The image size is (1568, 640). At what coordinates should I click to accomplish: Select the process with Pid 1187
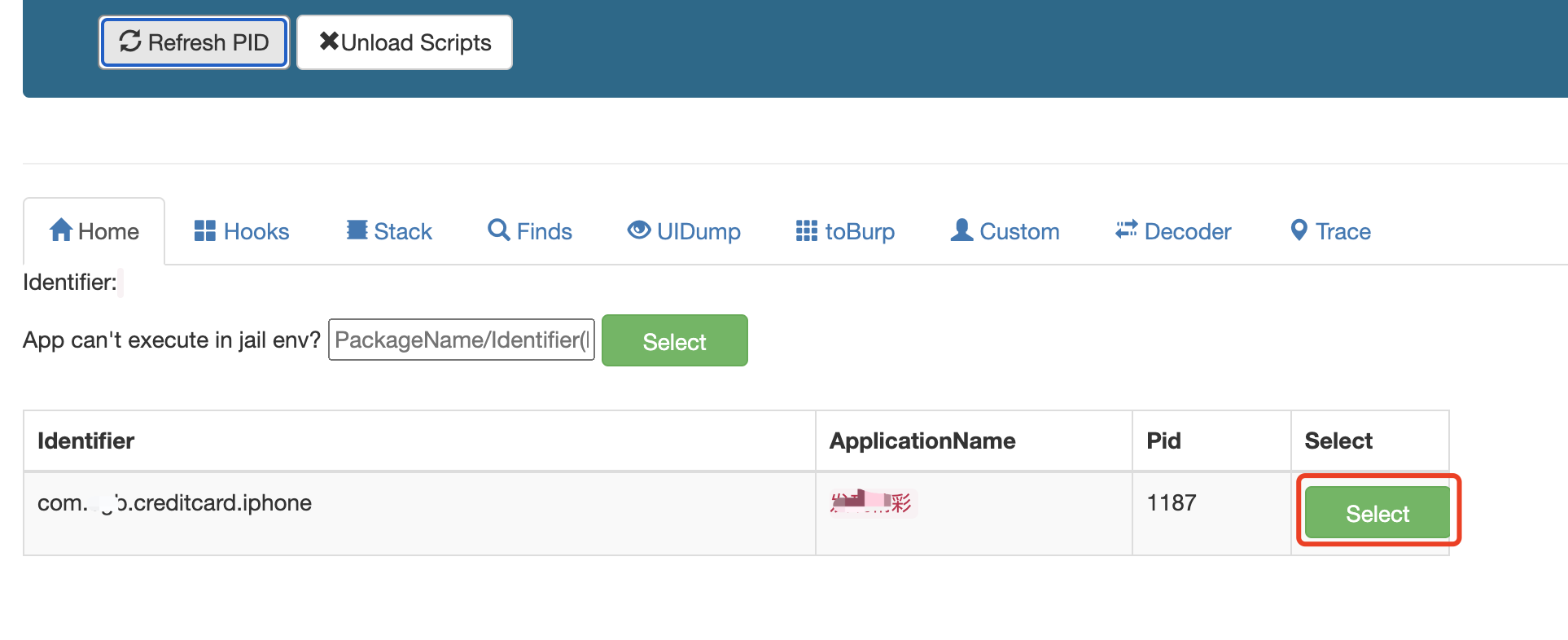point(1377,513)
